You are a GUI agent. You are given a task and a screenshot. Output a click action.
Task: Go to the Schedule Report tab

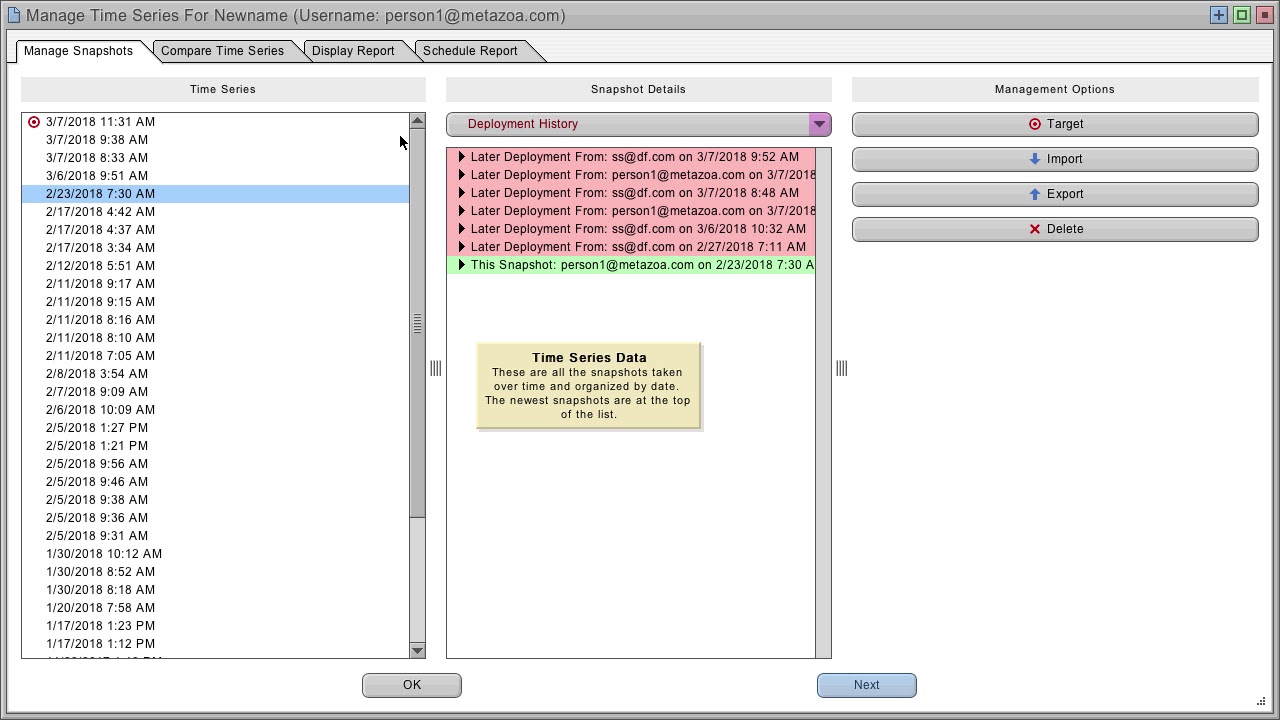coord(470,51)
